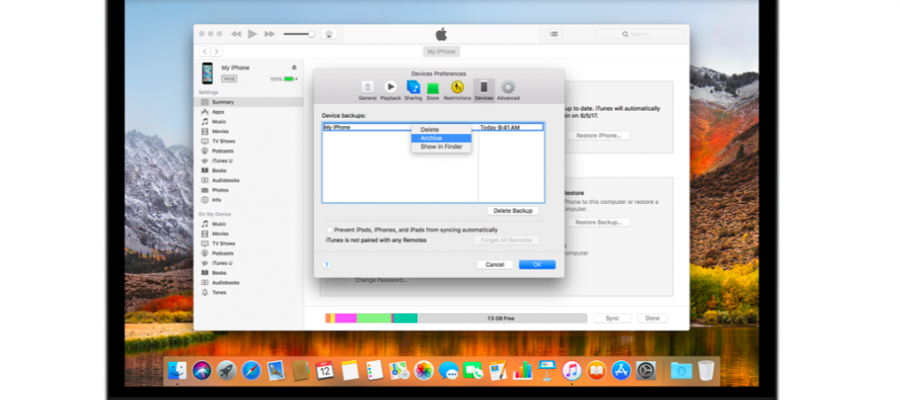Select Summary in the Settings sidebar
Viewport: 900px width, 400px height.
249,102
